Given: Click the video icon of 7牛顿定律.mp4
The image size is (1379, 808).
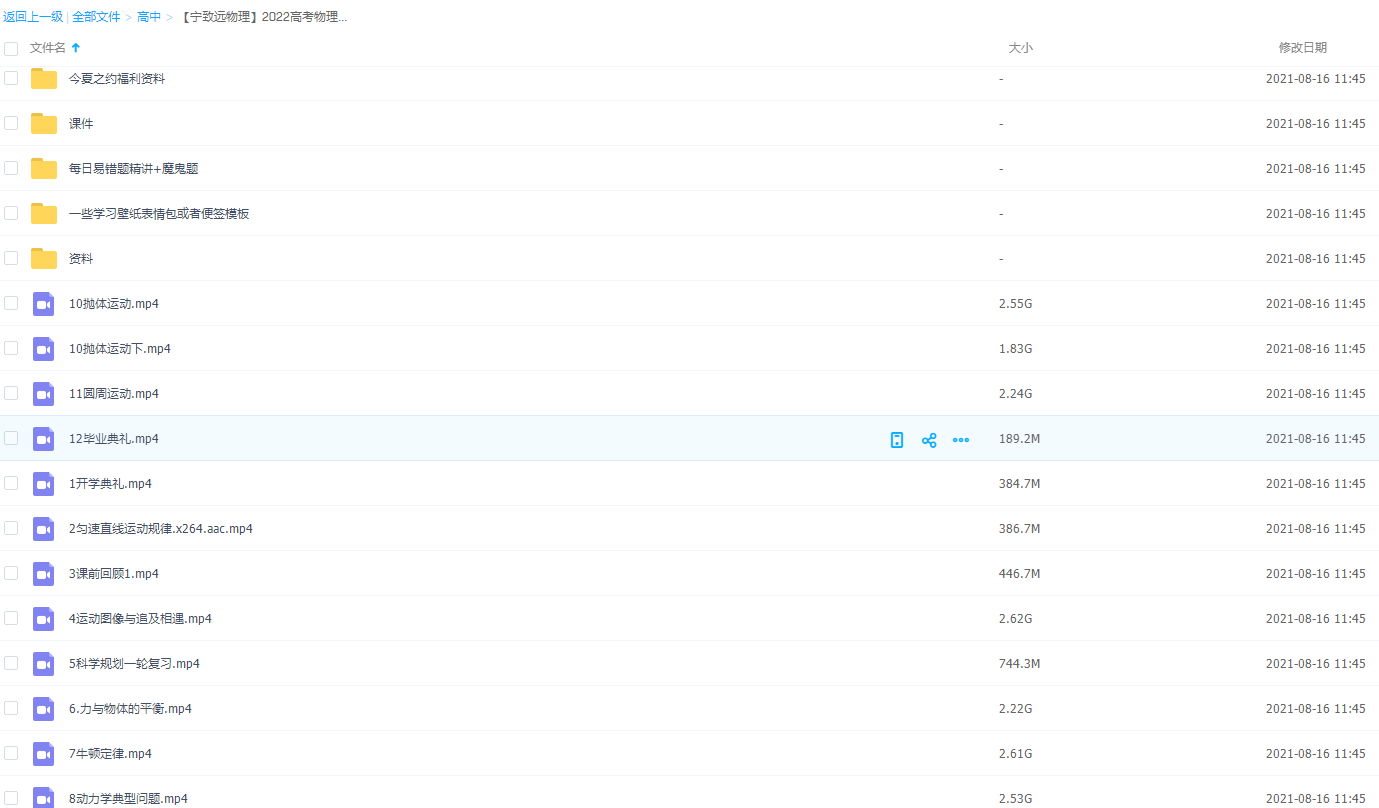Looking at the screenshot, I should [43, 754].
